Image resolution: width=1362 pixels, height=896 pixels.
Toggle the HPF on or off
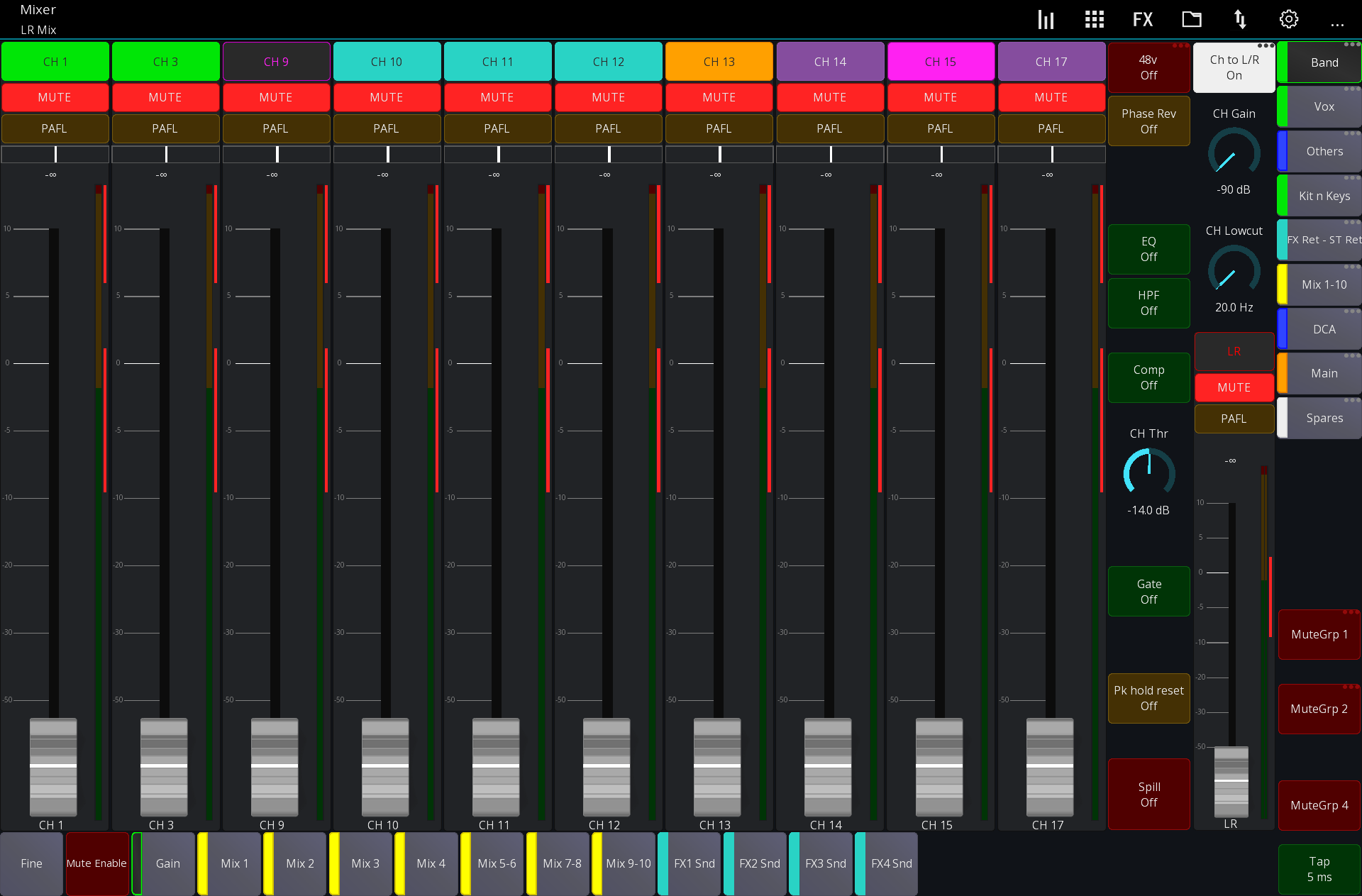(1148, 303)
